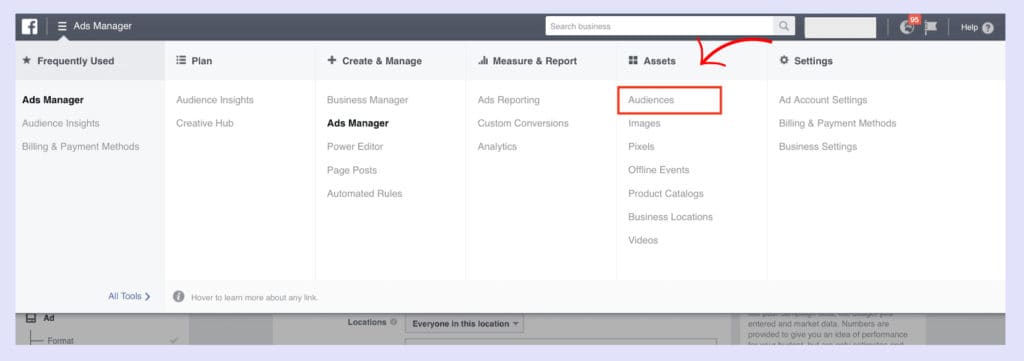The height and width of the screenshot is (361, 1024).
Task: Open Audiences under Assets
Action: 651,100
